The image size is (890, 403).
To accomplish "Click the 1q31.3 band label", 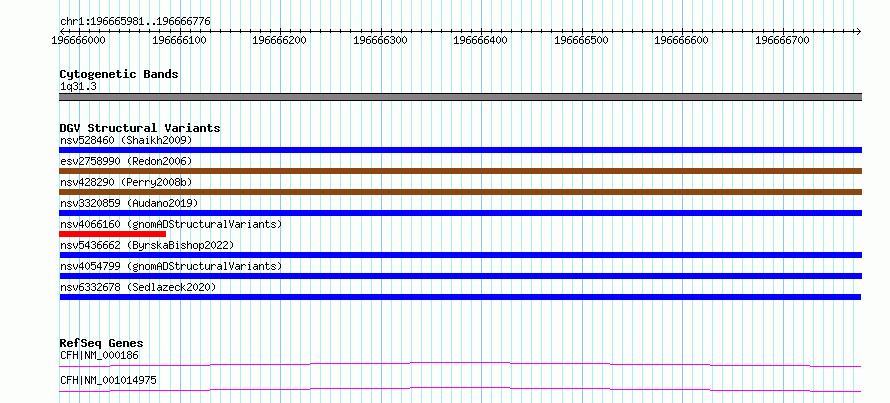I will click(x=78, y=86).
